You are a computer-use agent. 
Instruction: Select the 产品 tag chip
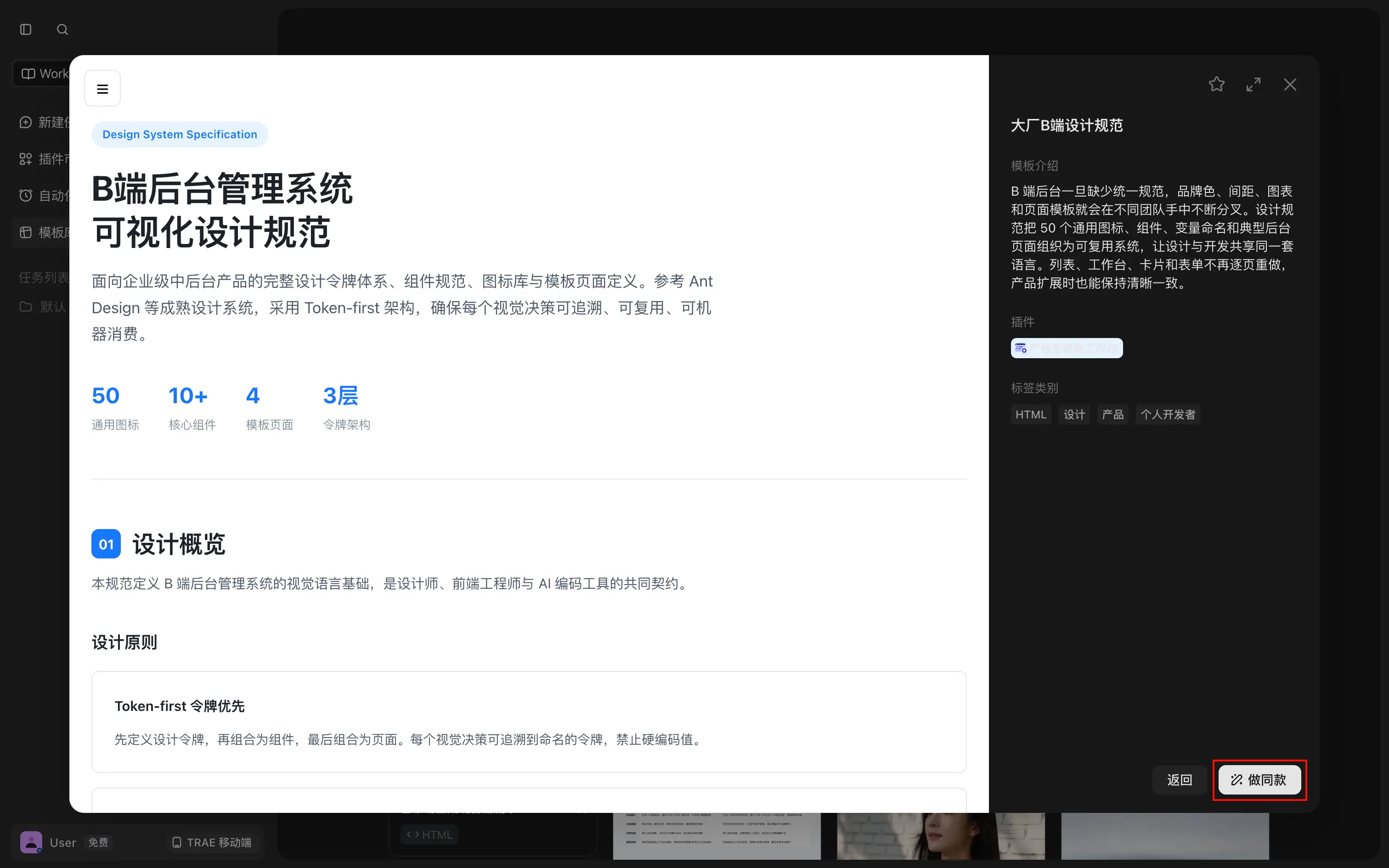coord(1112,414)
